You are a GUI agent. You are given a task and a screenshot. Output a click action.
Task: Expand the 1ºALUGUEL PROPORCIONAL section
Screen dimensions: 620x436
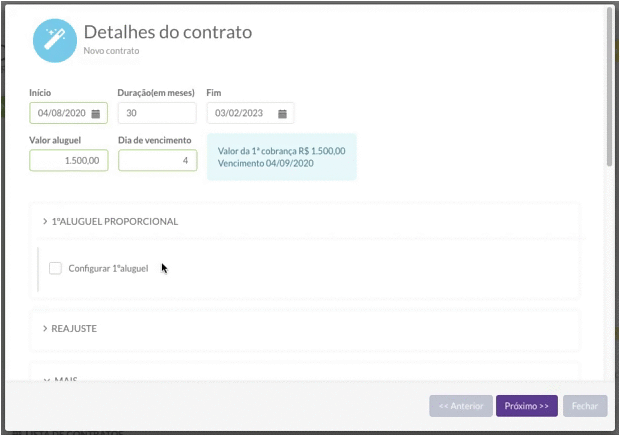110,221
